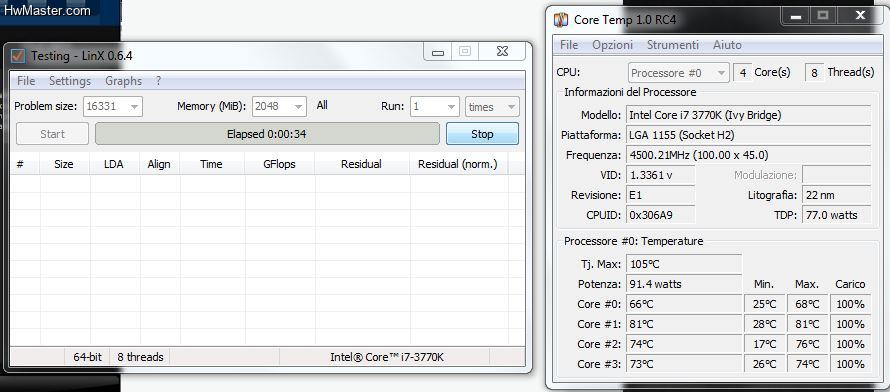This screenshot has width=890, height=392.
Task: Click the Tj. Max value 105°C
Action: [x=684, y=264]
